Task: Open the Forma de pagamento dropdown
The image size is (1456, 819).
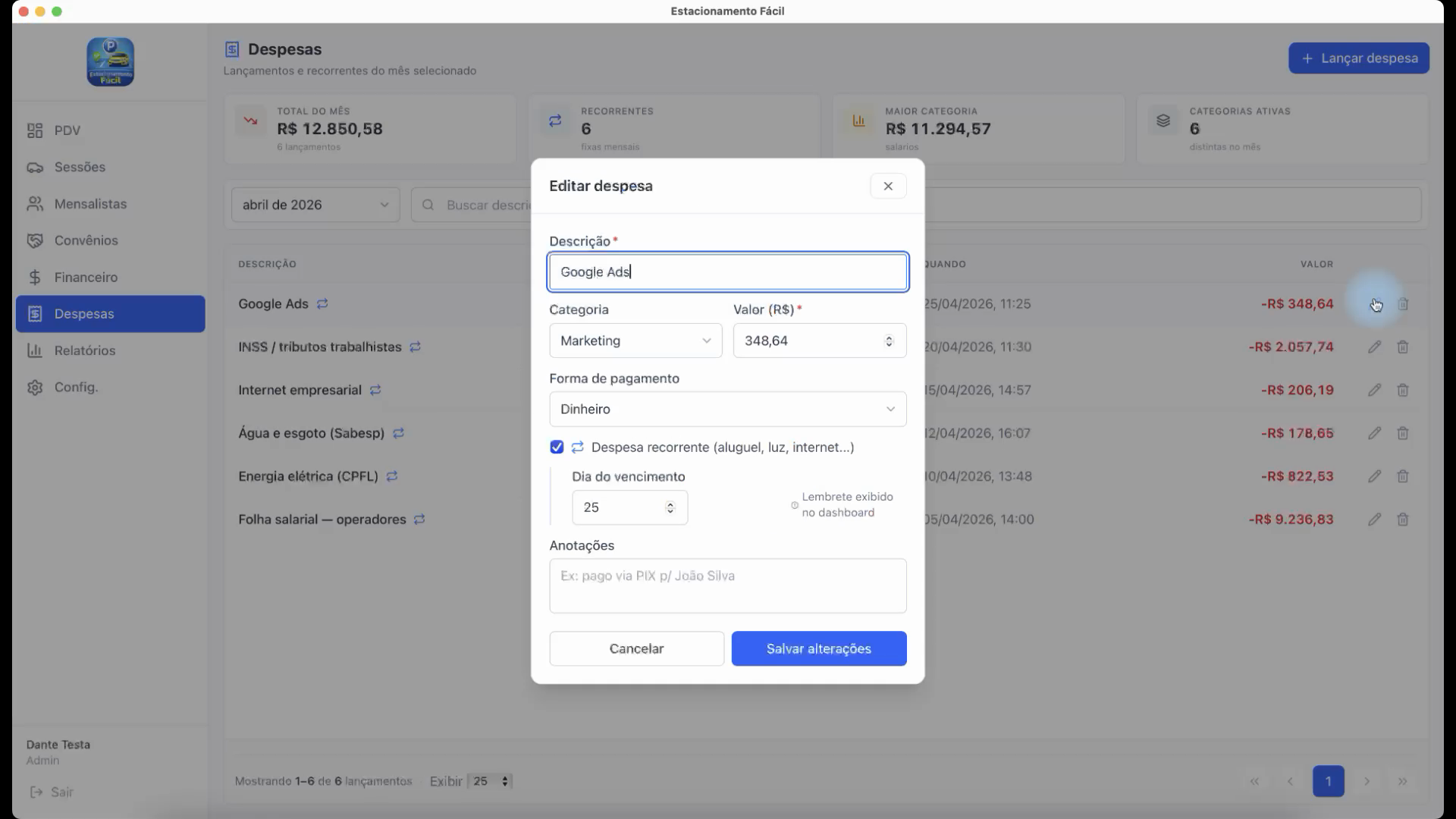Action: [x=727, y=409]
